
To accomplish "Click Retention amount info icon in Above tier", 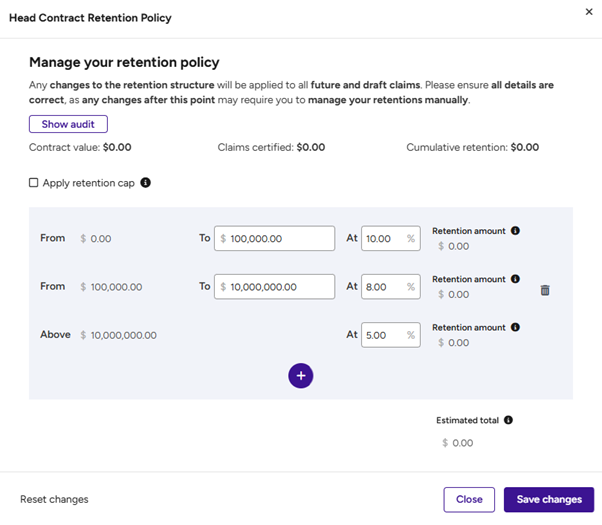I will point(515,327).
